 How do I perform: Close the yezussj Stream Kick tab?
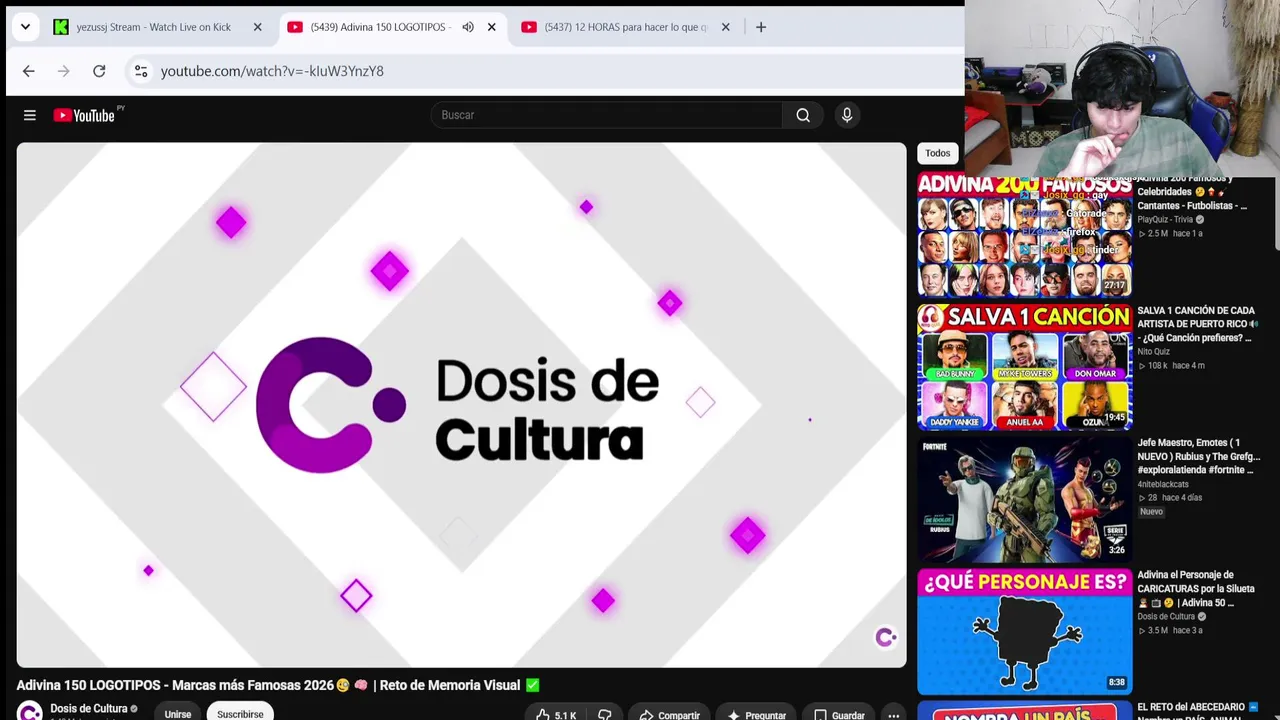[x=257, y=27]
